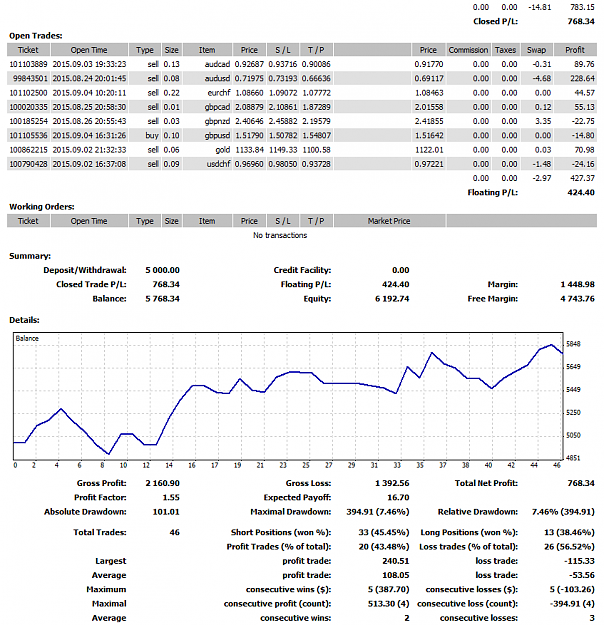Click the Details heading
Image resolution: width=604 pixels, height=625 pixels.
24,320
